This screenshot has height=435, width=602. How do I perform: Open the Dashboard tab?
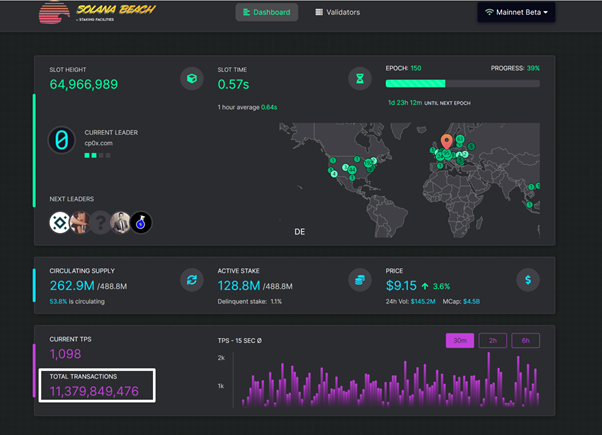pos(267,13)
